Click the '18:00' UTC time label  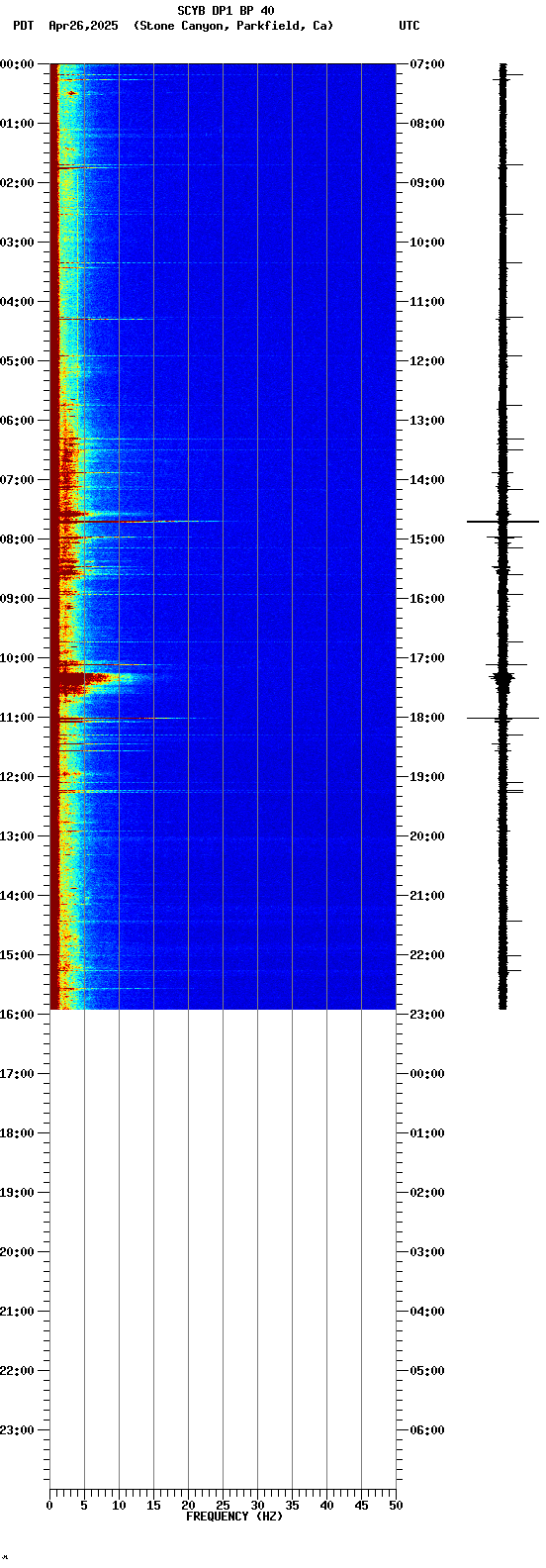(x=427, y=718)
